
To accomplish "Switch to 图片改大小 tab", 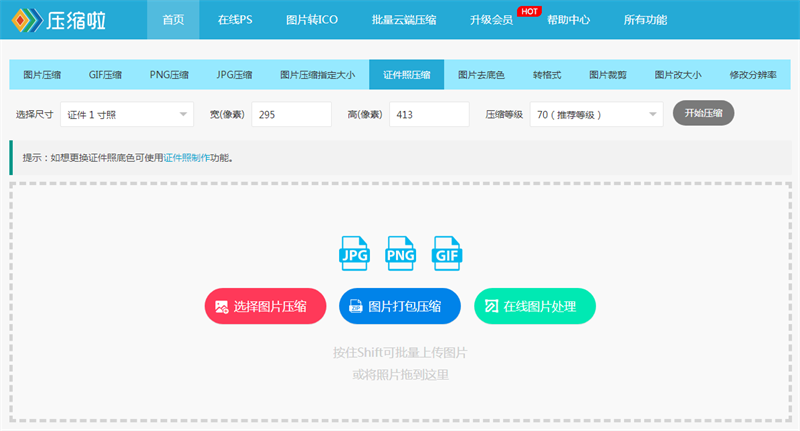I will [678, 74].
